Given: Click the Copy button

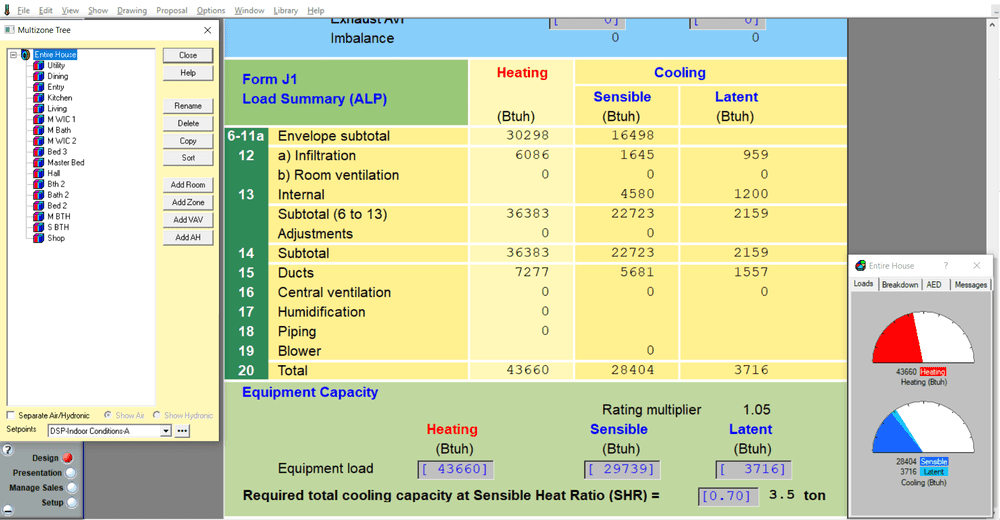Looking at the screenshot, I should [188, 141].
